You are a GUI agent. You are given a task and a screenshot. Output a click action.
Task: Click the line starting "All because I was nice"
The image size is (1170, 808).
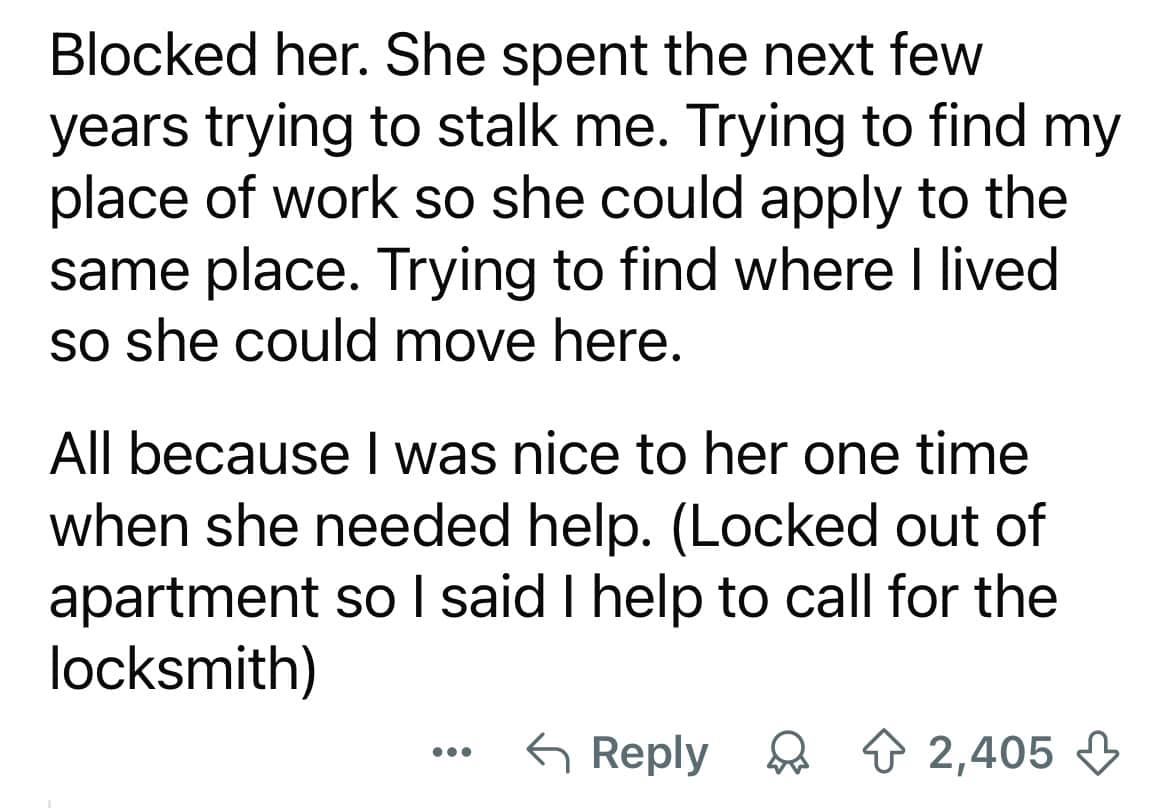click(539, 453)
